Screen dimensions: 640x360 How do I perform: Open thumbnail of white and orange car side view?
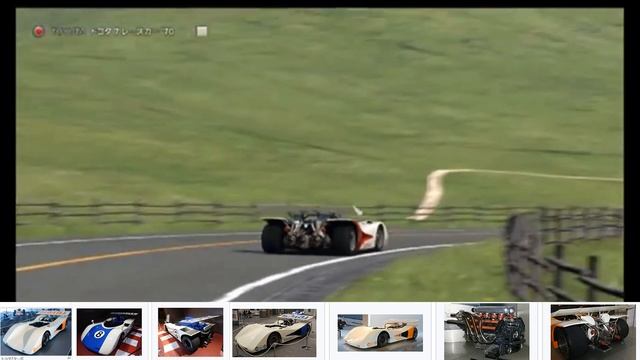[380, 332]
